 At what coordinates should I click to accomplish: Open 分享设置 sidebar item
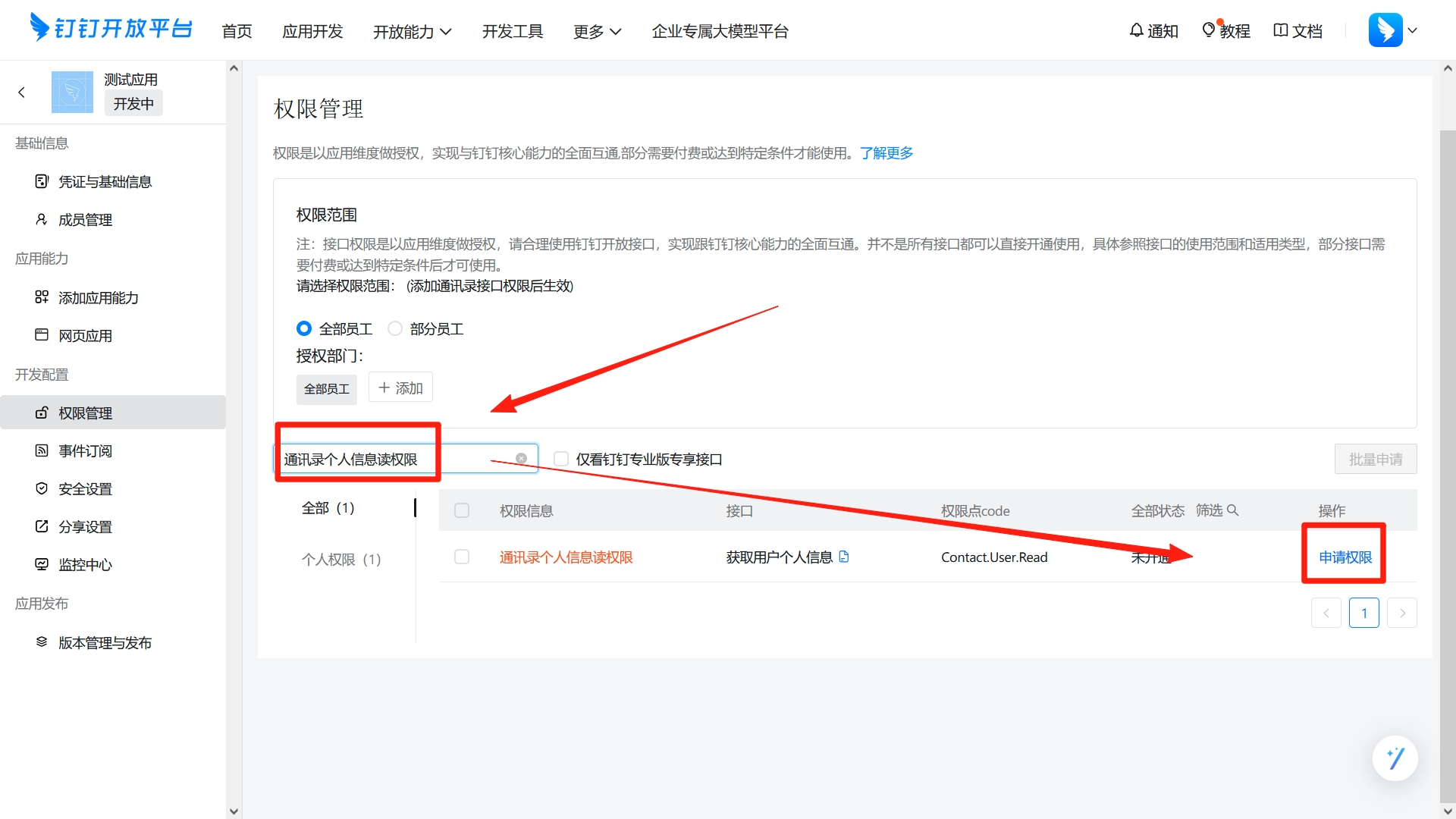pyautogui.click(x=85, y=527)
